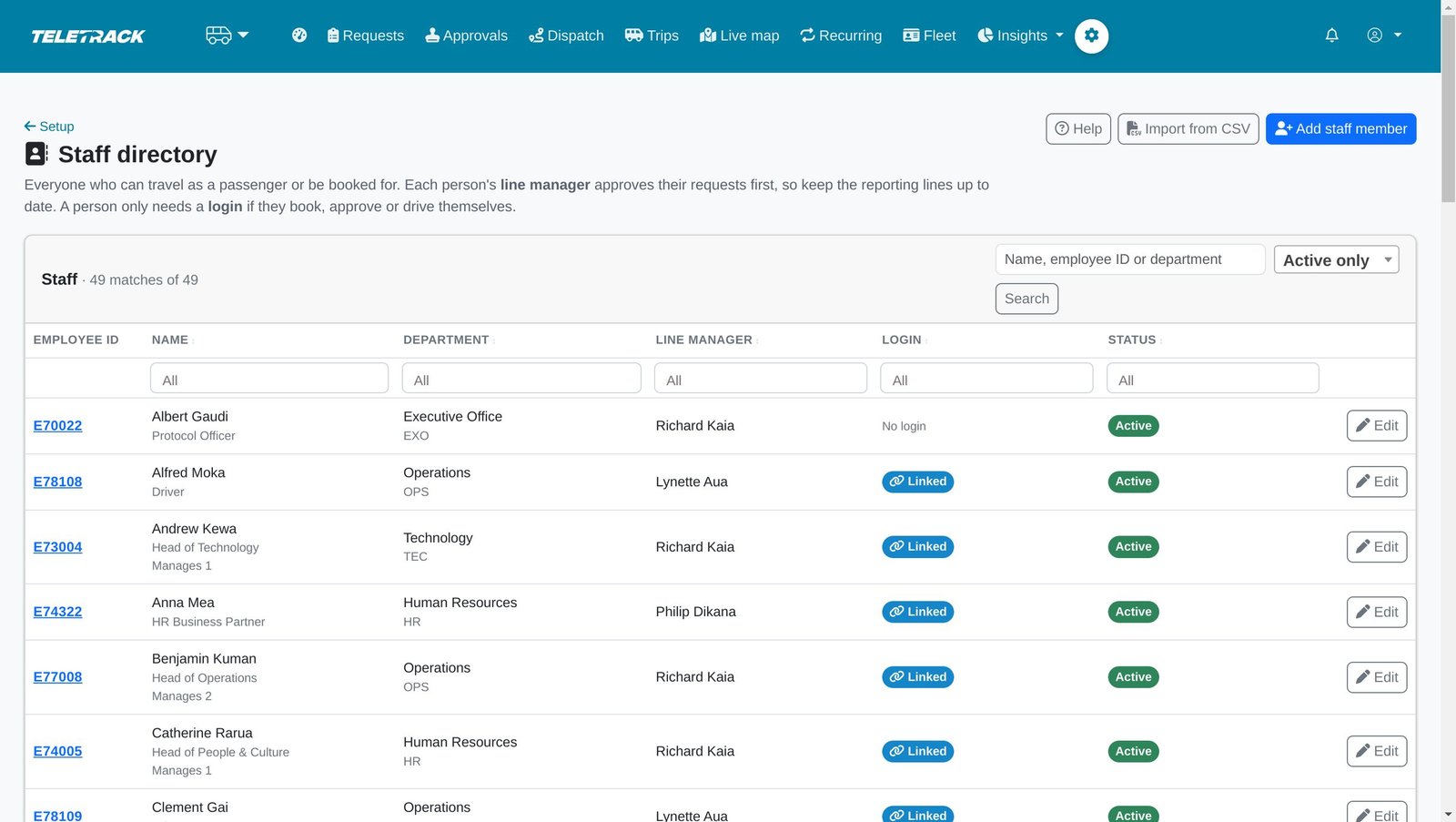This screenshot has height=822, width=1456.
Task: Open the Login filter dropdown
Action: point(986,379)
